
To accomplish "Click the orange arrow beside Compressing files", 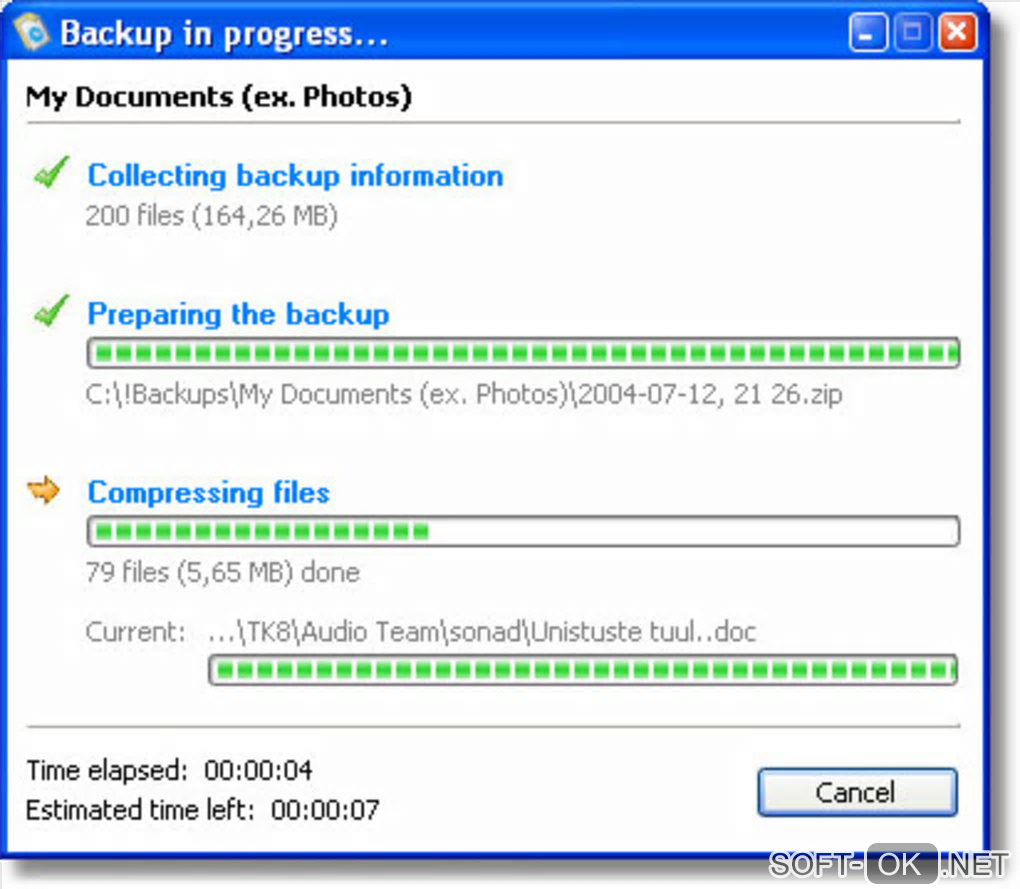I will (44, 490).
